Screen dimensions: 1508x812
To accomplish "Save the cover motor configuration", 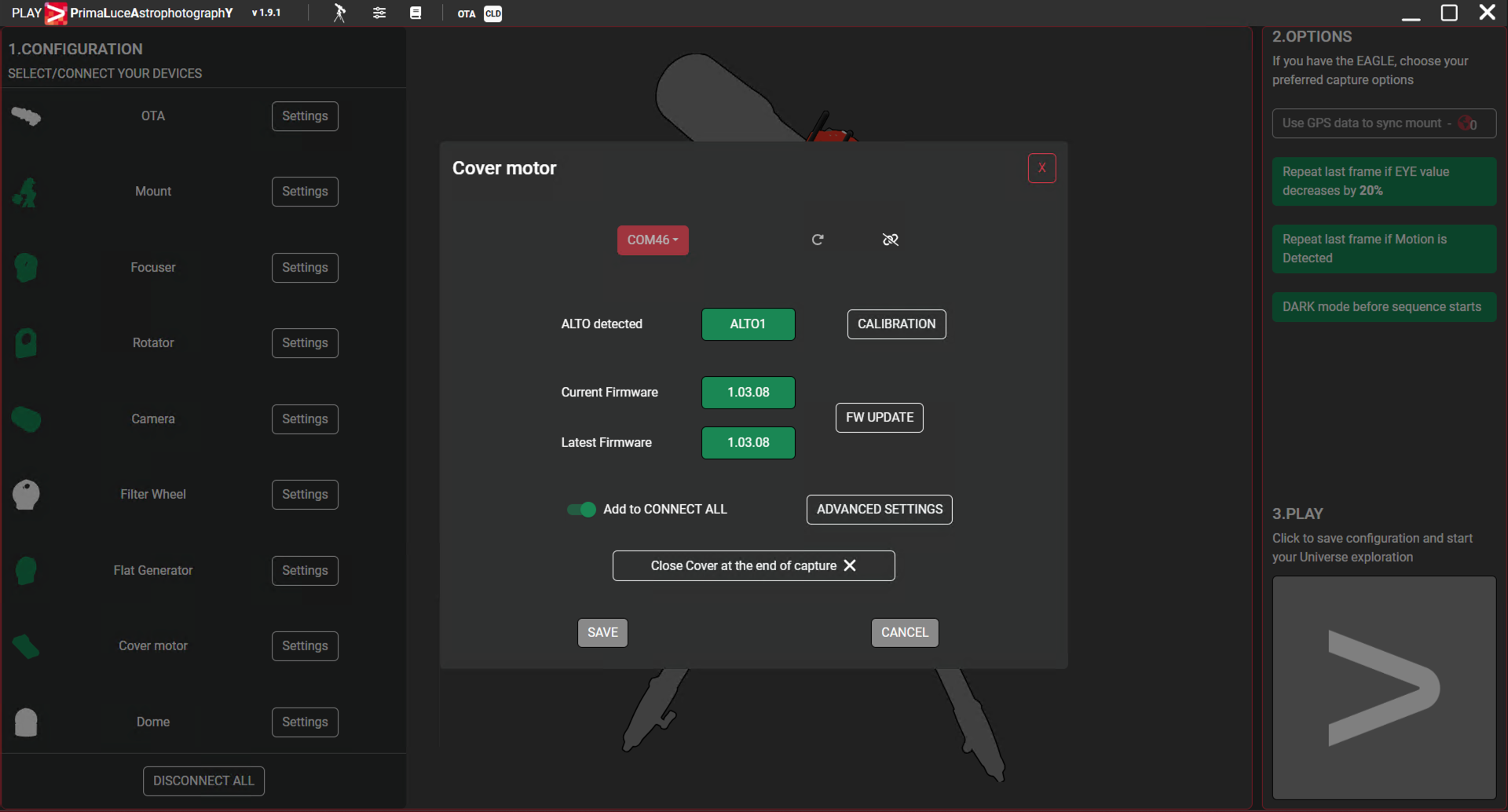I will [x=602, y=633].
